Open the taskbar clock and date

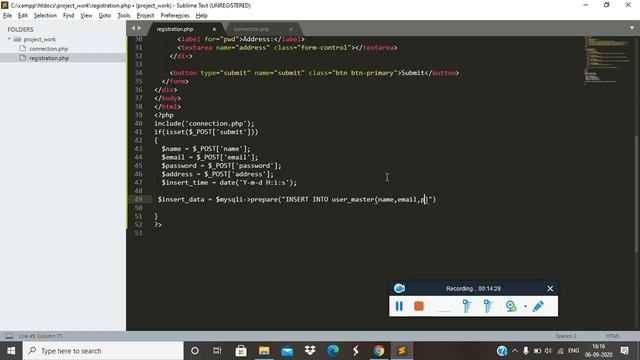coord(598,351)
